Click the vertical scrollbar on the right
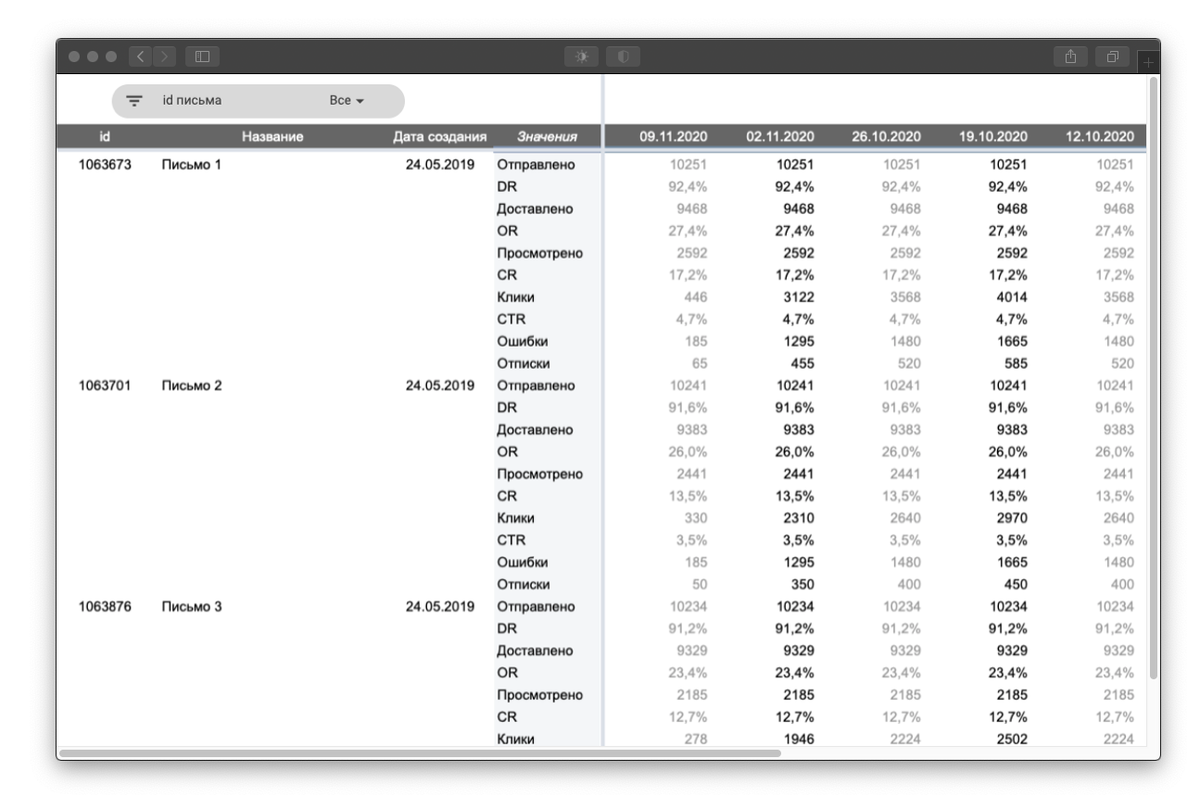The width and height of the screenshot is (1200, 809). click(x=1155, y=377)
